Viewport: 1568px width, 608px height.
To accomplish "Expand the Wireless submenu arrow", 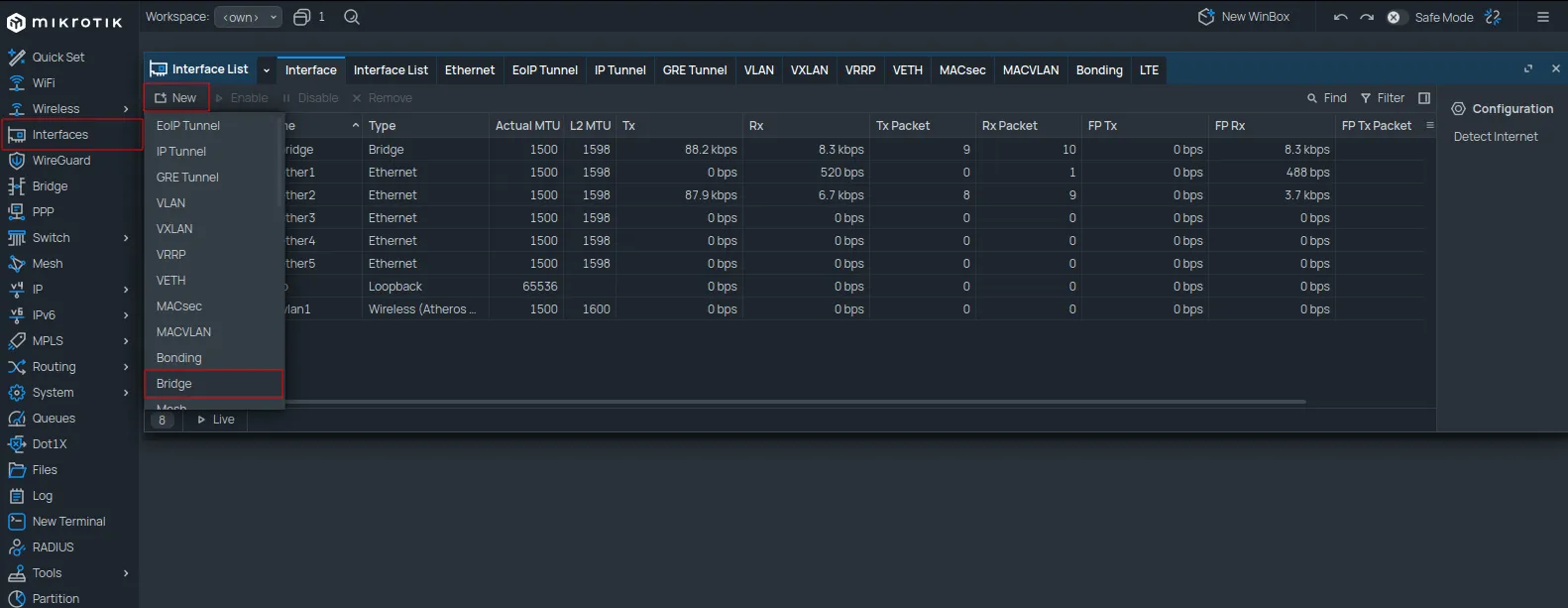I will point(126,109).
